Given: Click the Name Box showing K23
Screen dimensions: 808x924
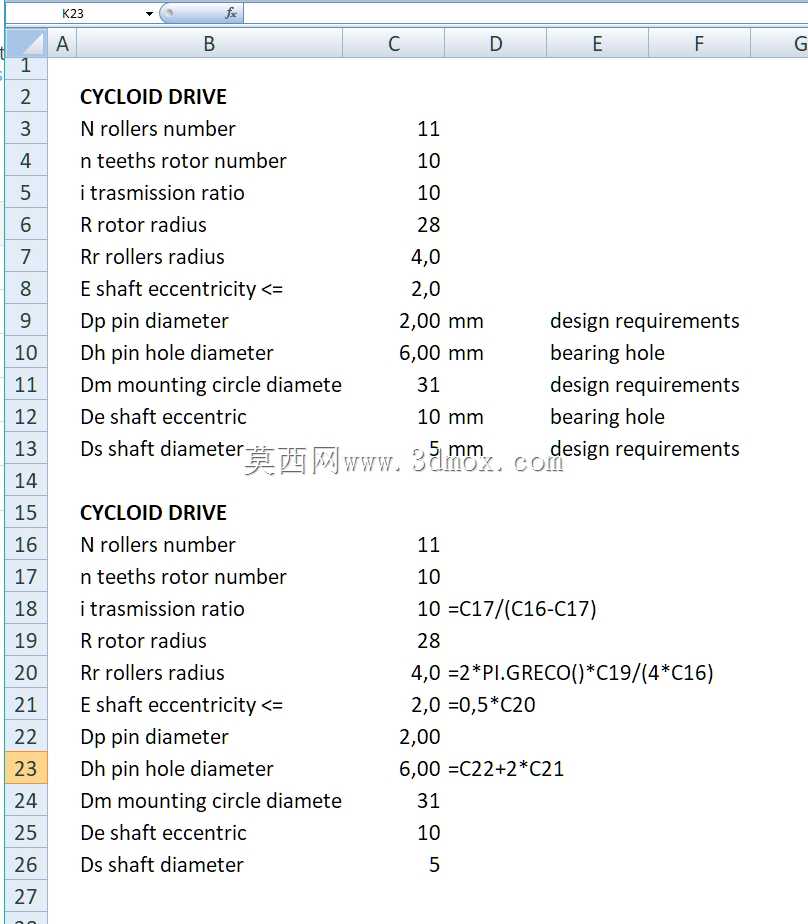Looking at the screenshot, I should coord(74,14).
